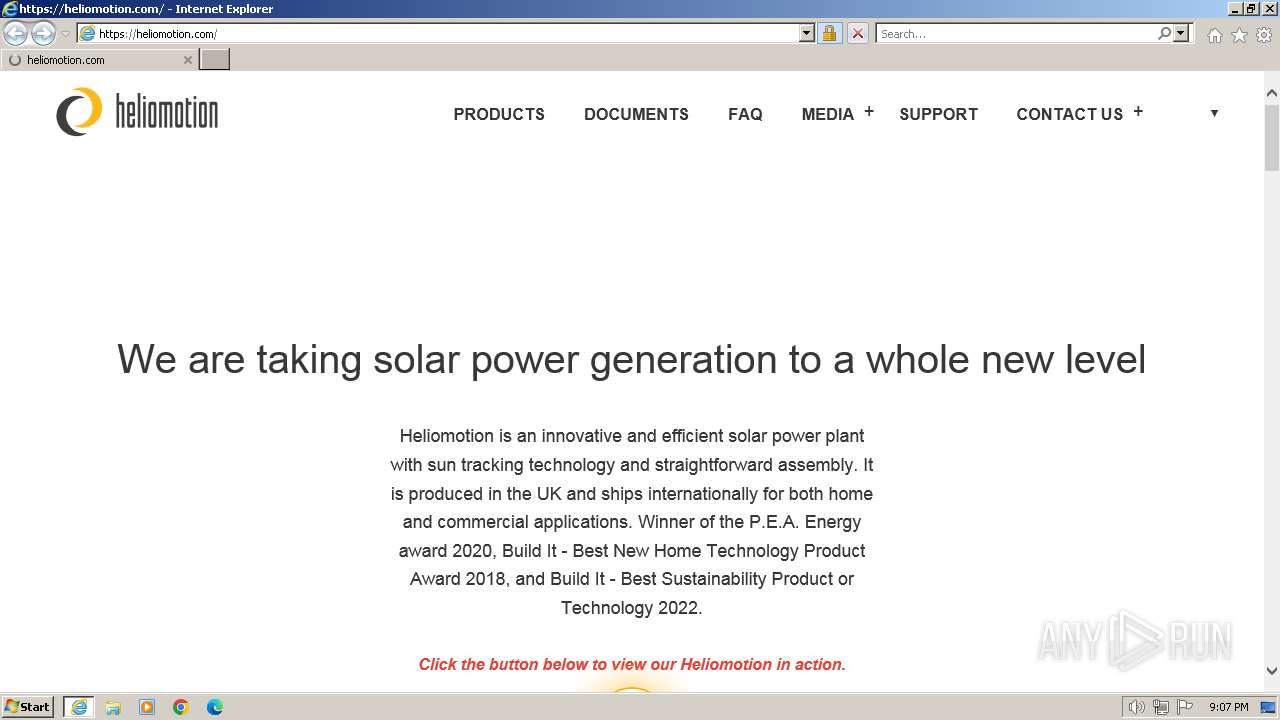Screen dimensions: 1280x720
Task: Open Microsoft Edge from the taskbar
Action: click(x=215, y=707)
